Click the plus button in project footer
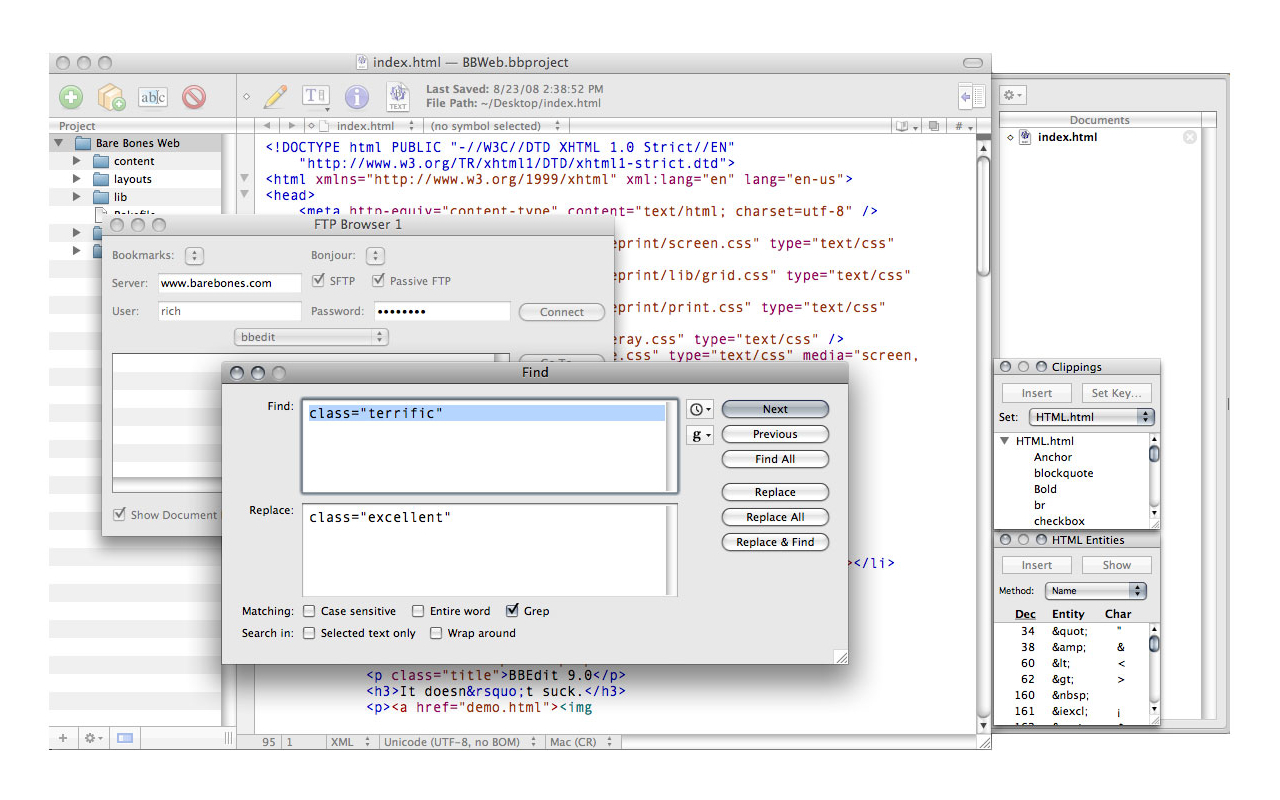The image size is (1280, 800). pyautogui.click(x=63, y=738)
